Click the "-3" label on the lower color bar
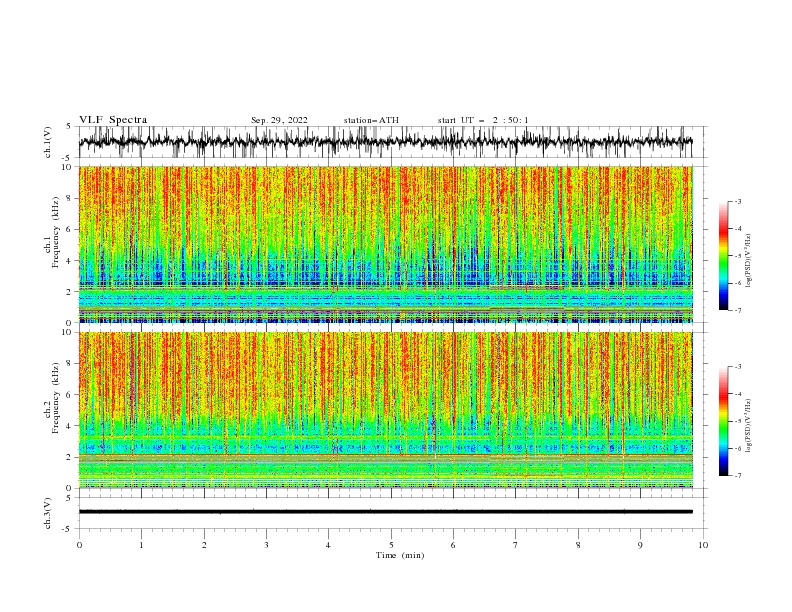The height and width of the screenshot is (612, 792). click(x=737, y=367)
